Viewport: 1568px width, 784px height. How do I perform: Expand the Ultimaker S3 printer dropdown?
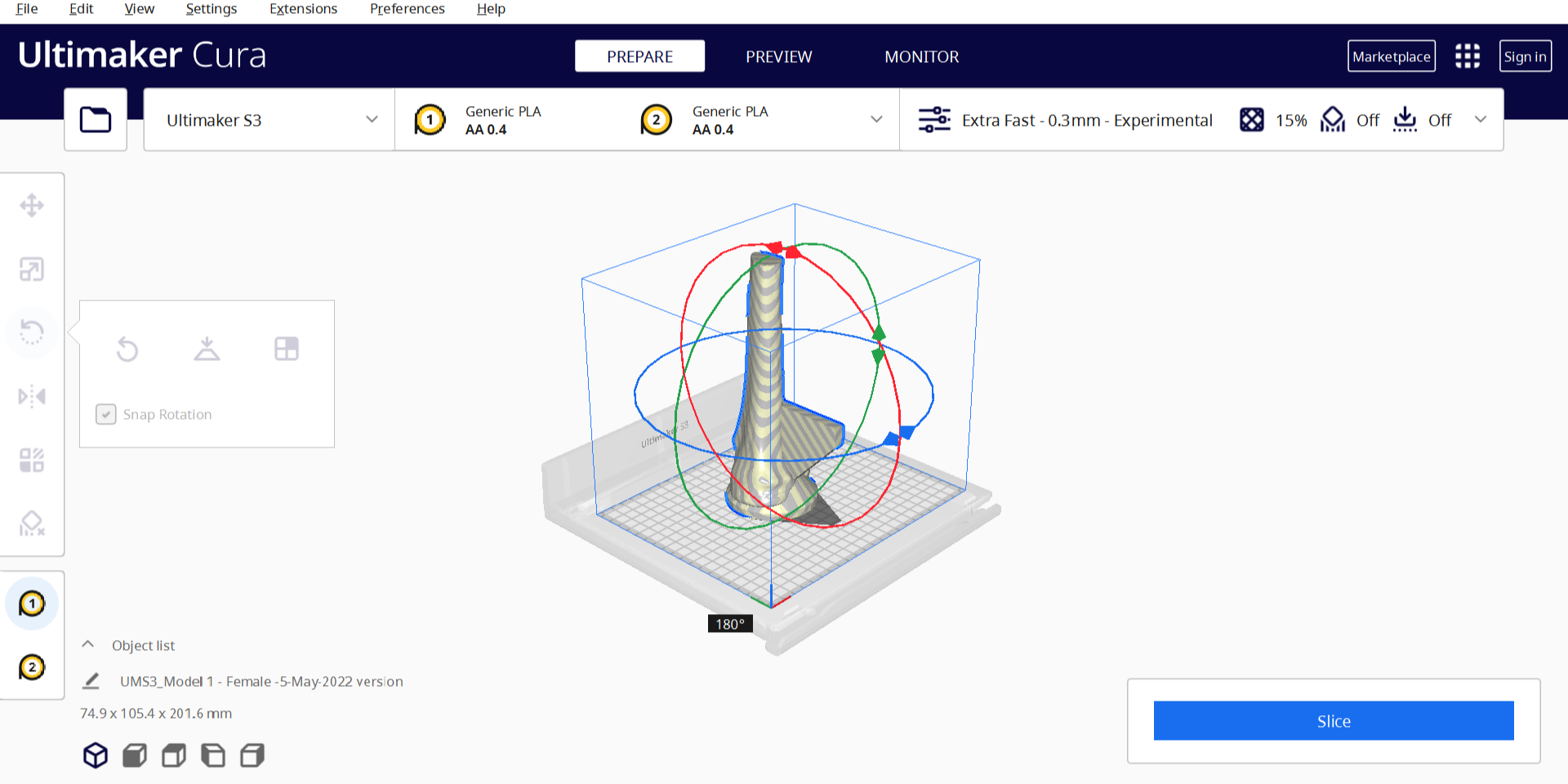[269, 120]
